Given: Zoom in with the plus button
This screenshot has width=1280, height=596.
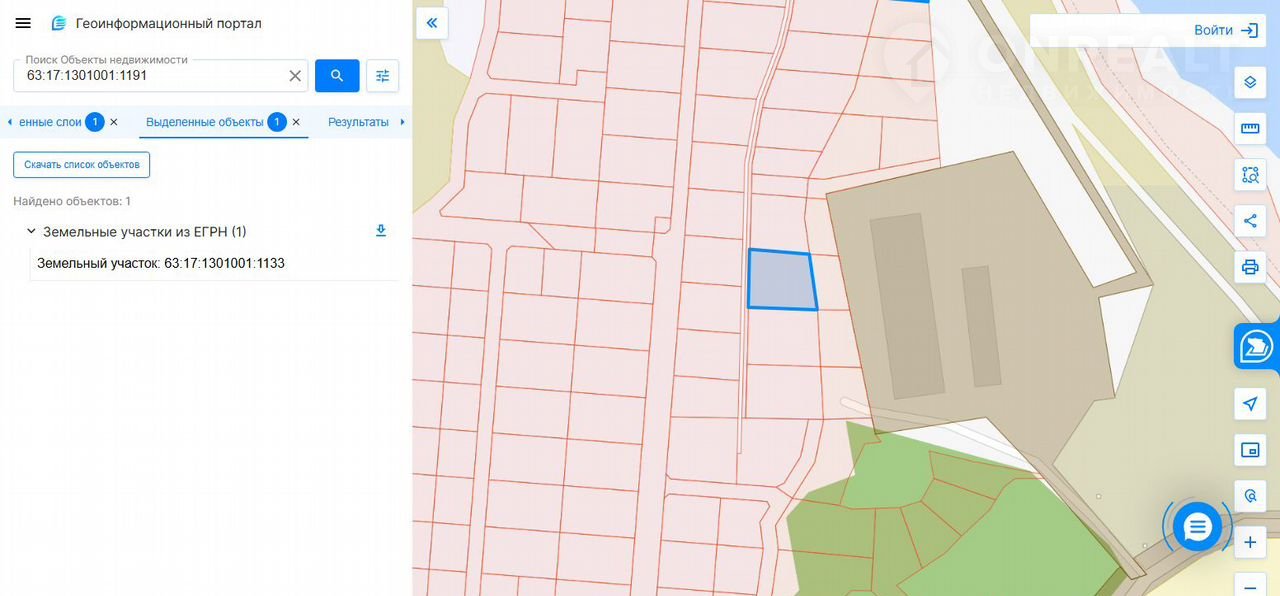Looking at the screenshot, I should tap(1249, 543).
